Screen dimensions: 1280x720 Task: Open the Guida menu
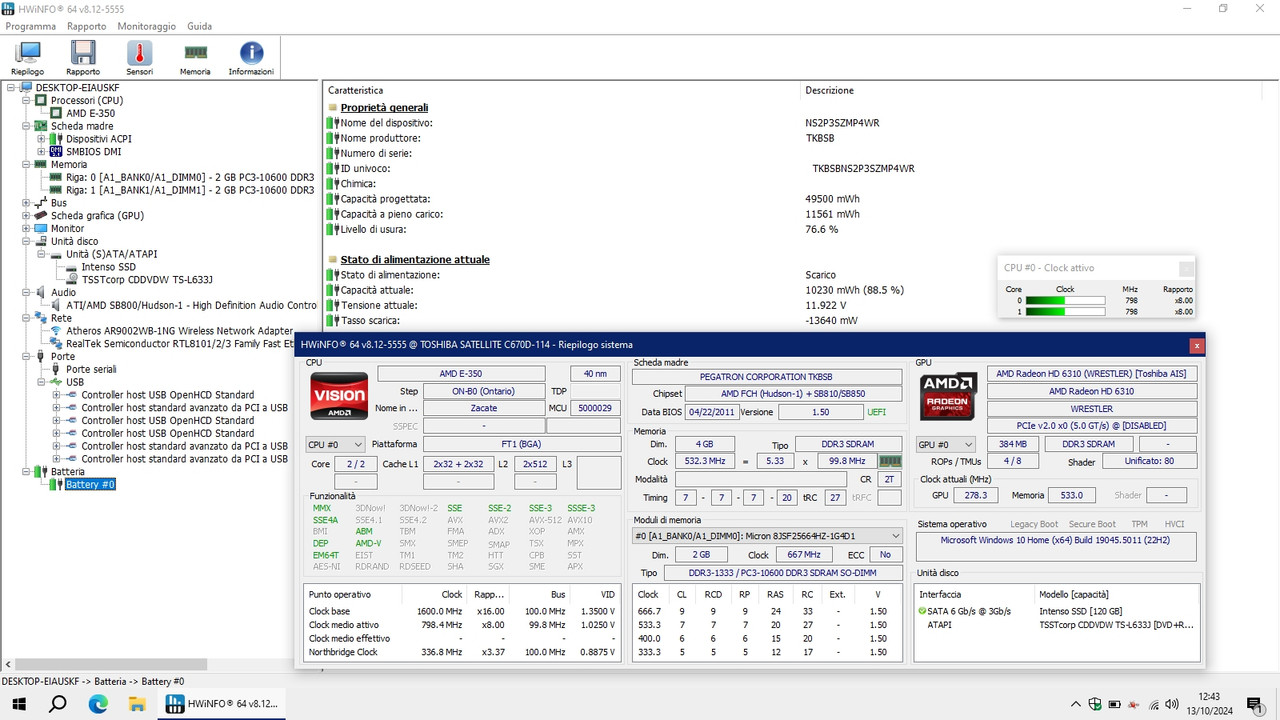pos(199,26)
